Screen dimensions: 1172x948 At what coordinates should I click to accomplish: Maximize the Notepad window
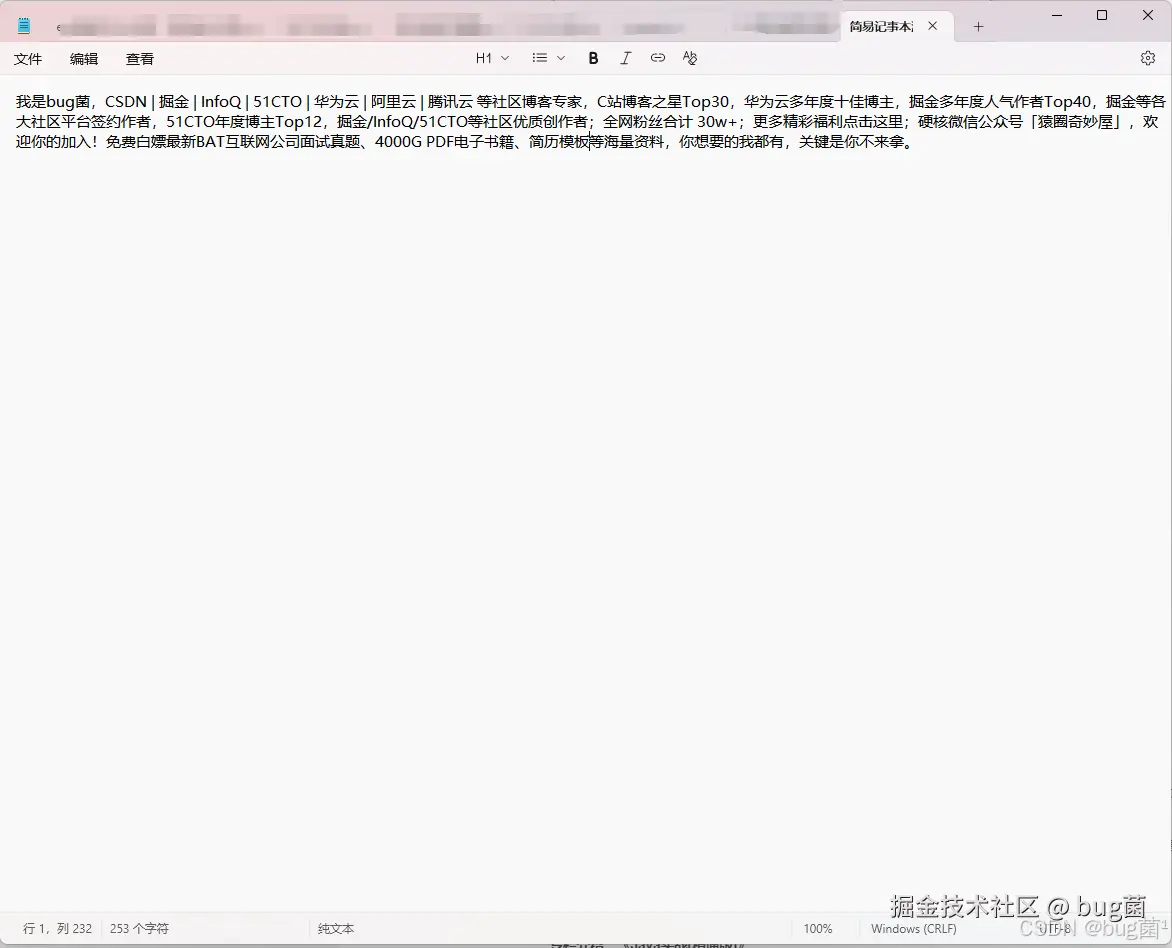(1102, 16)
